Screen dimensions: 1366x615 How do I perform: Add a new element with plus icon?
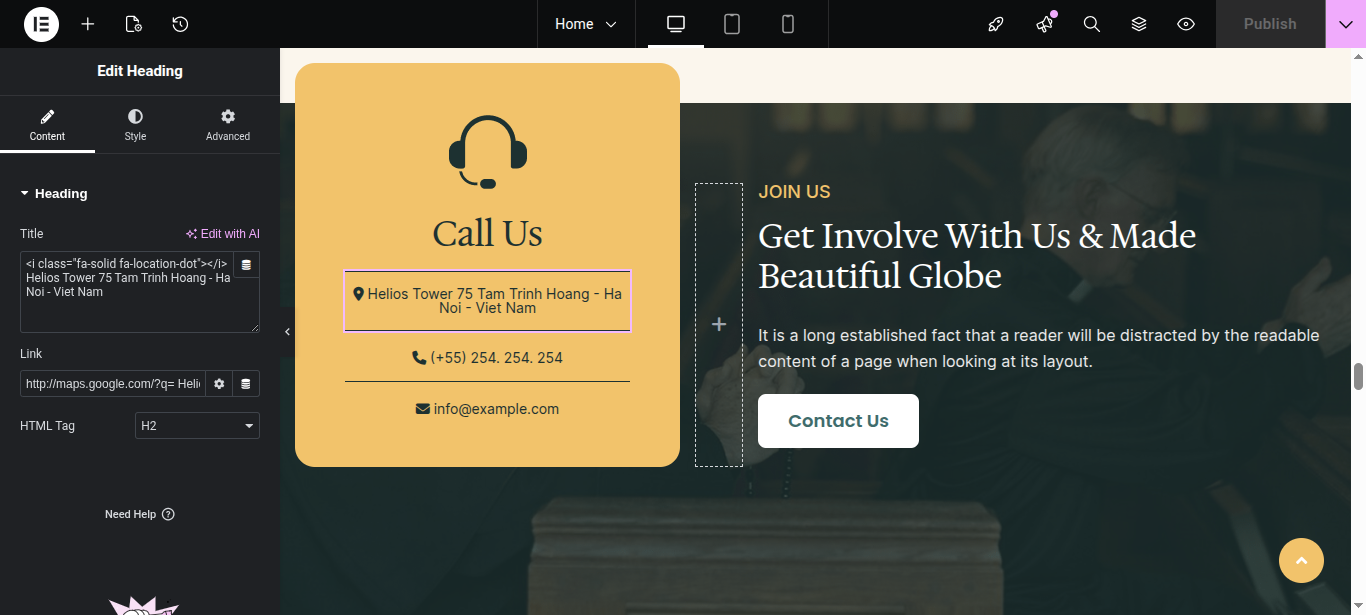[88, 24]
